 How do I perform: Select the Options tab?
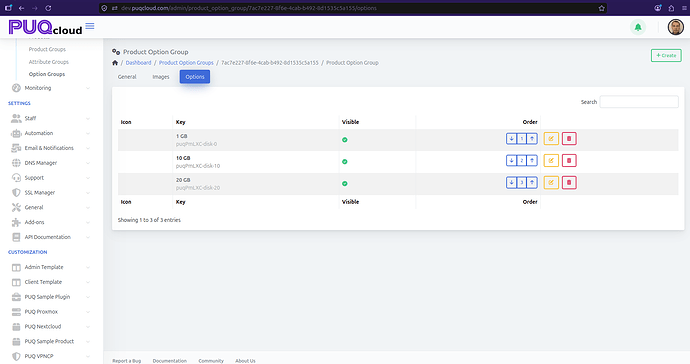[195, 77]
